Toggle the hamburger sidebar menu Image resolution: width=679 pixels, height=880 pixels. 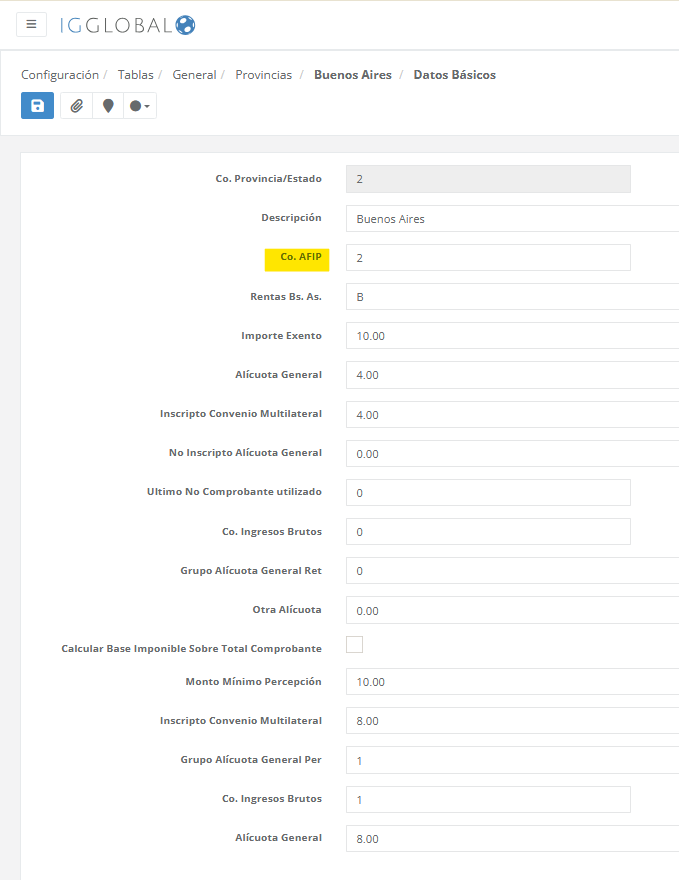[32, 24]
